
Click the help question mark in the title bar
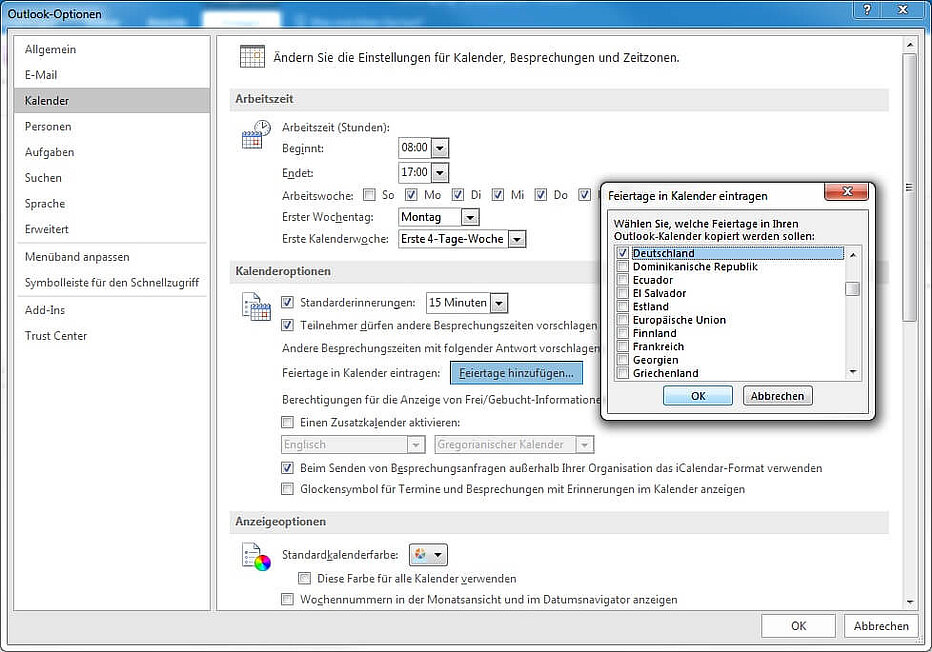(x=867, y=9)
